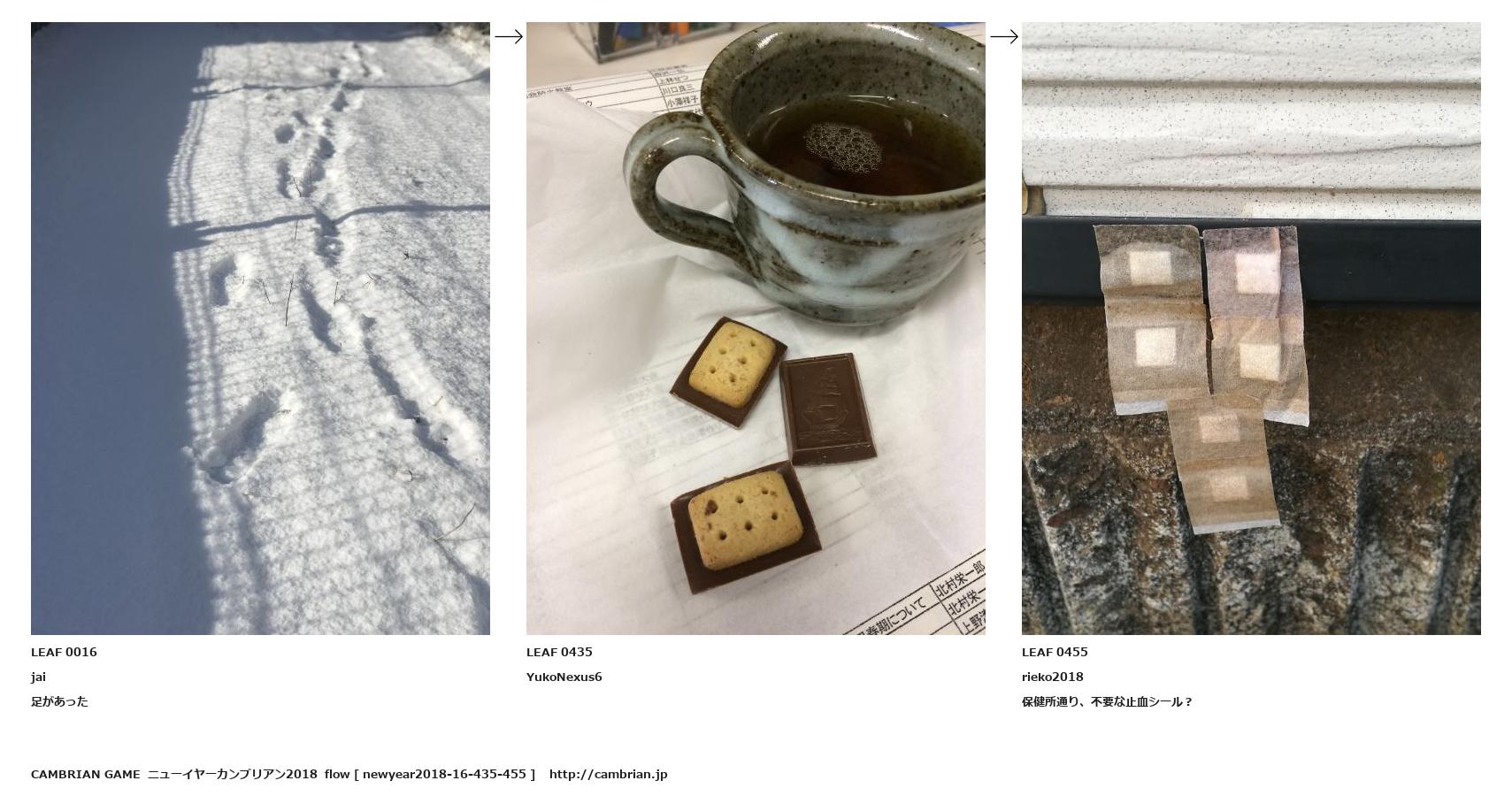Select the author name rieko2018
This screenshot has height=796, width=1512.
click(1052, 677)
